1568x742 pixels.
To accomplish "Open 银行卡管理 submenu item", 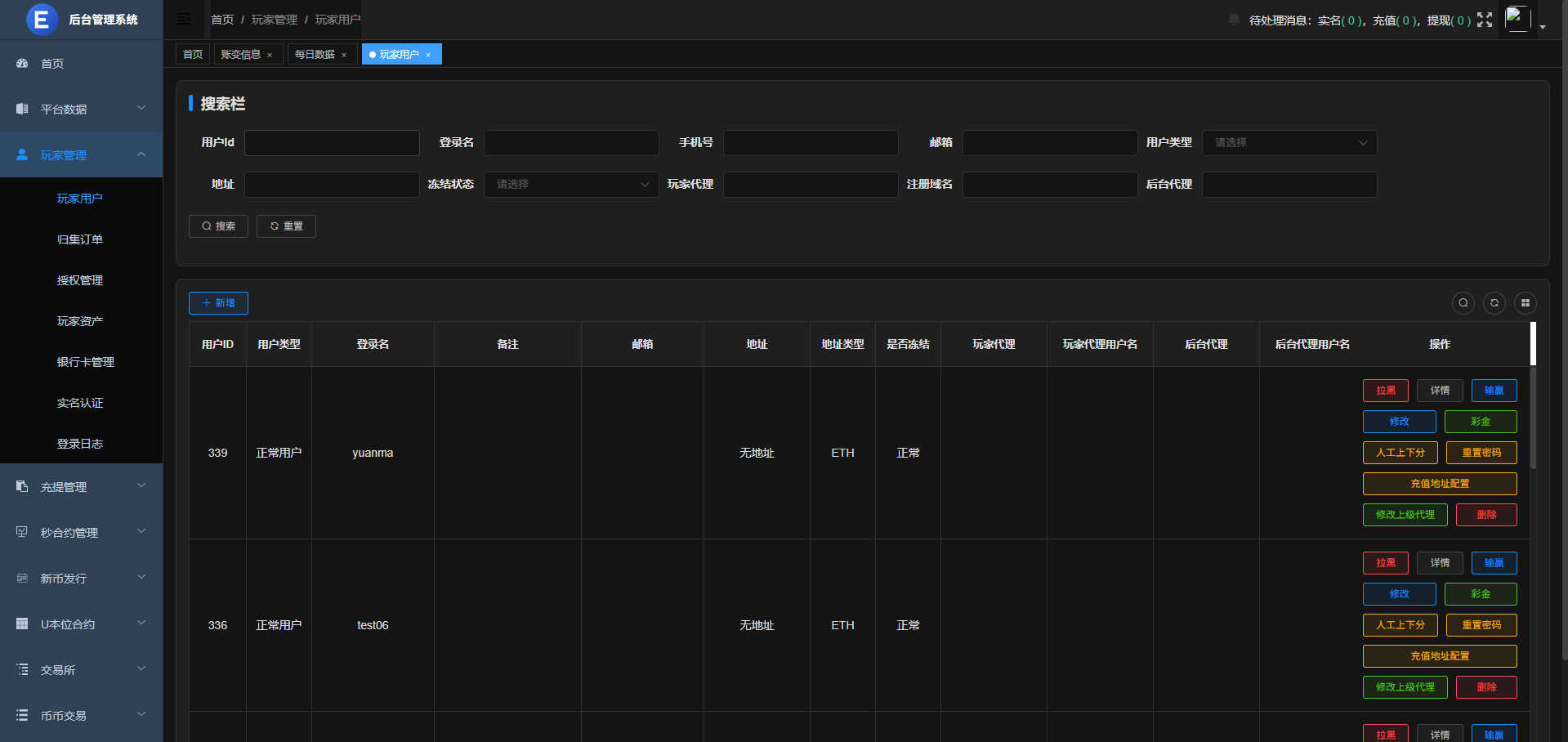I will point(82,362).
